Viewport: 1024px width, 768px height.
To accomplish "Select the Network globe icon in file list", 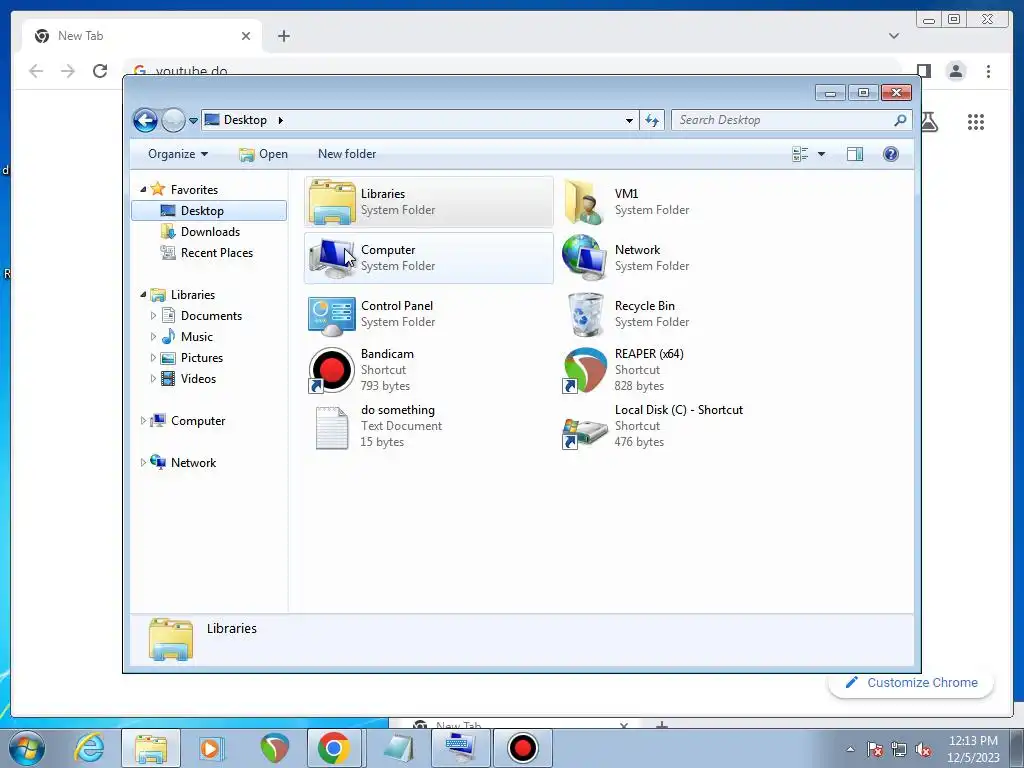I will (x=584, y=258).
